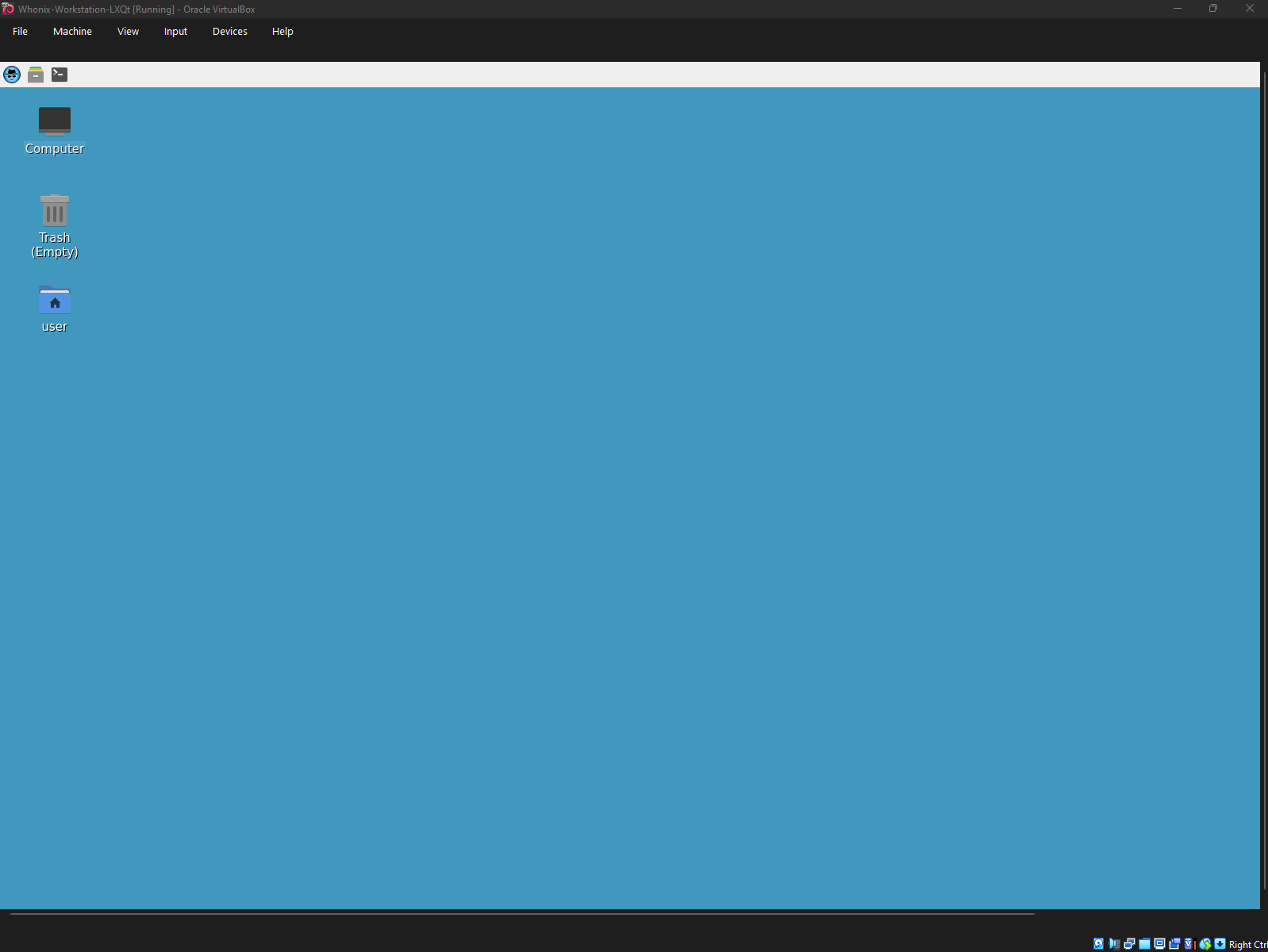Click the recording status icon
Screen dimensions: 1268x952
(1174, 943)
